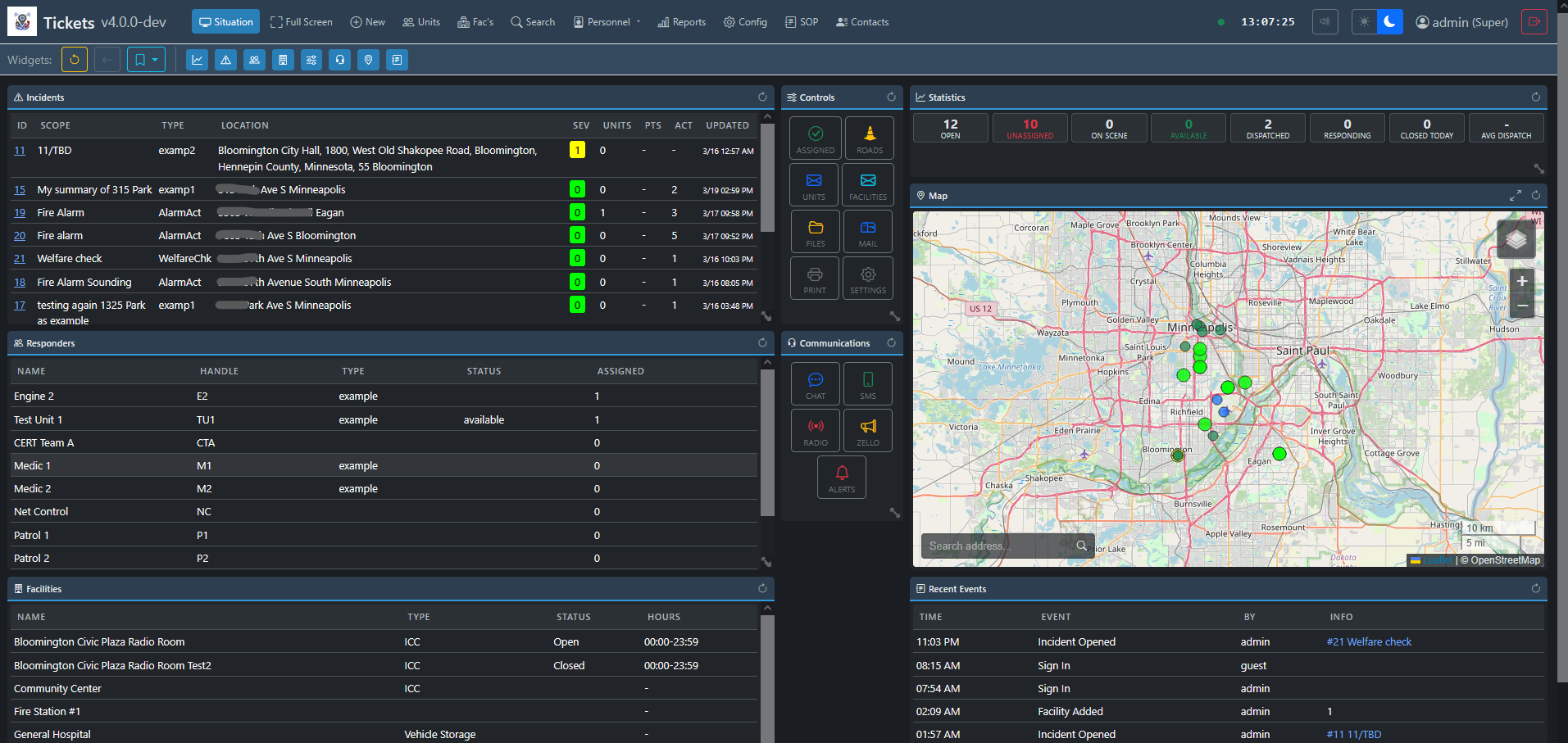Viewport: 1568px width, 743px height.
Task: Open the Radio communications button
Action: (815, 431)
